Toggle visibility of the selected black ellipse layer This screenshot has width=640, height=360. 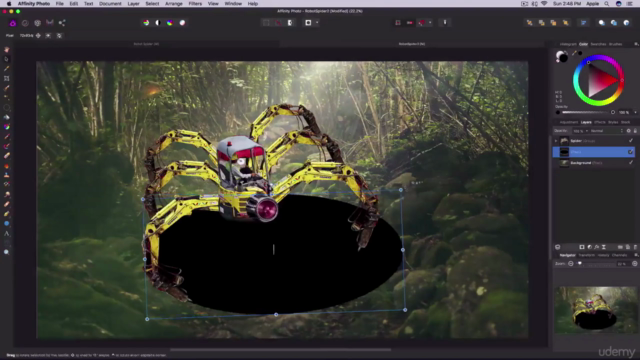(631, 152)
